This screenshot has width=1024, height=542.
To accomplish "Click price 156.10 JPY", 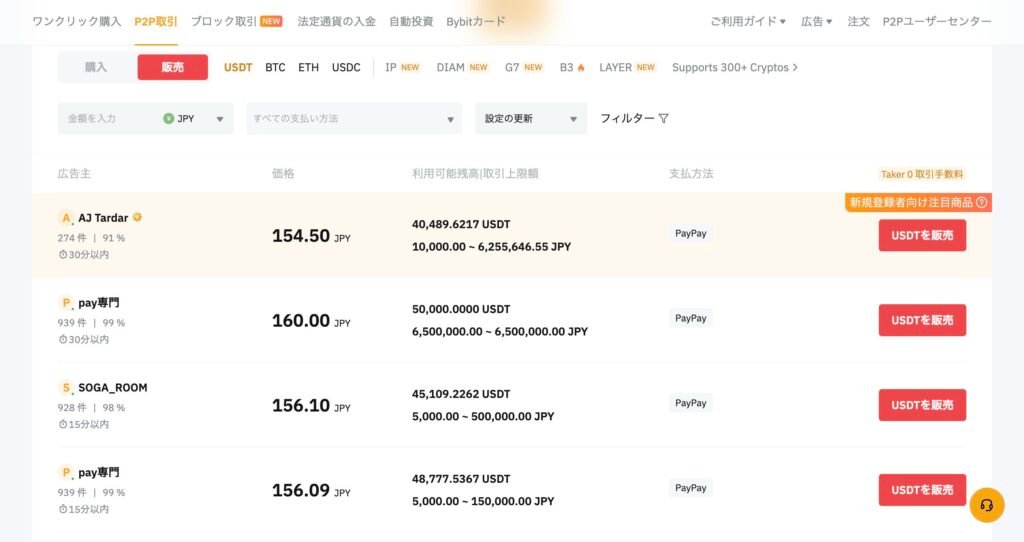I will point(311,406).
